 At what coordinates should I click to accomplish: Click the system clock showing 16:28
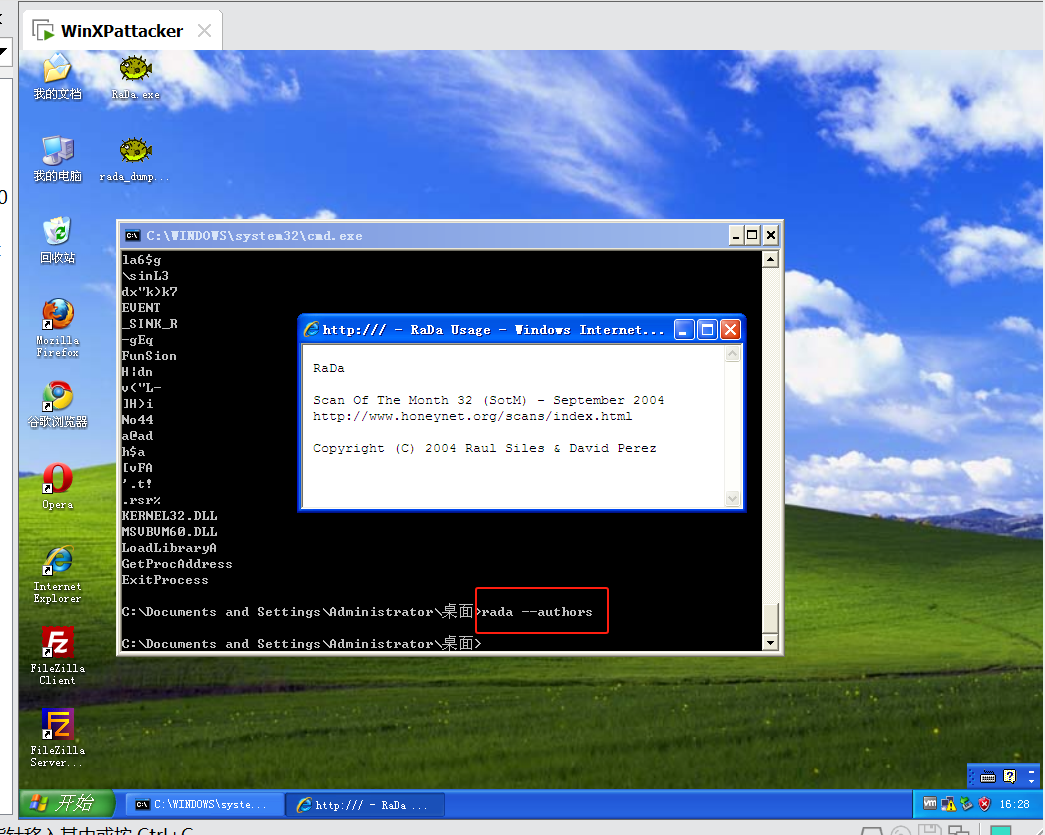[x=1014, y=804]
